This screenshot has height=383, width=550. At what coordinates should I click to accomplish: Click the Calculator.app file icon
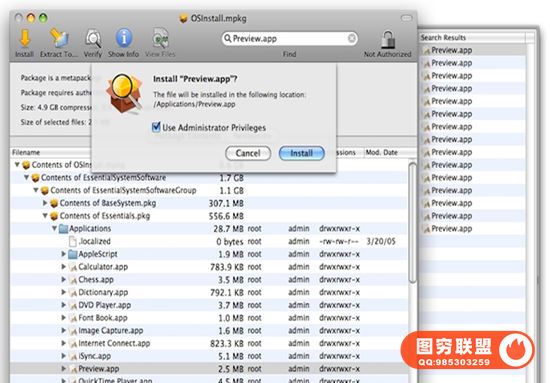coord(73,267)
